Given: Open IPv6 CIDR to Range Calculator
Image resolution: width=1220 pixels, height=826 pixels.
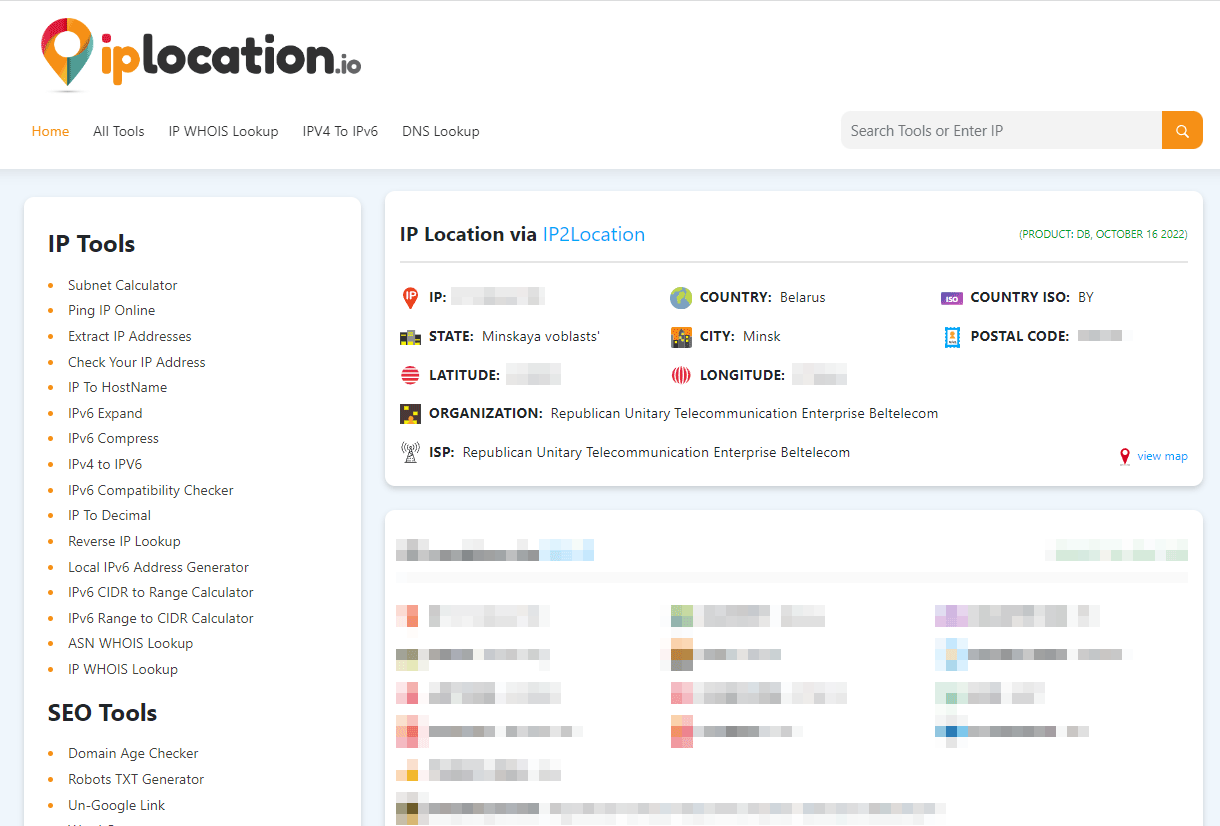Looking at the screenshot, I should click(x=161, y=592).
